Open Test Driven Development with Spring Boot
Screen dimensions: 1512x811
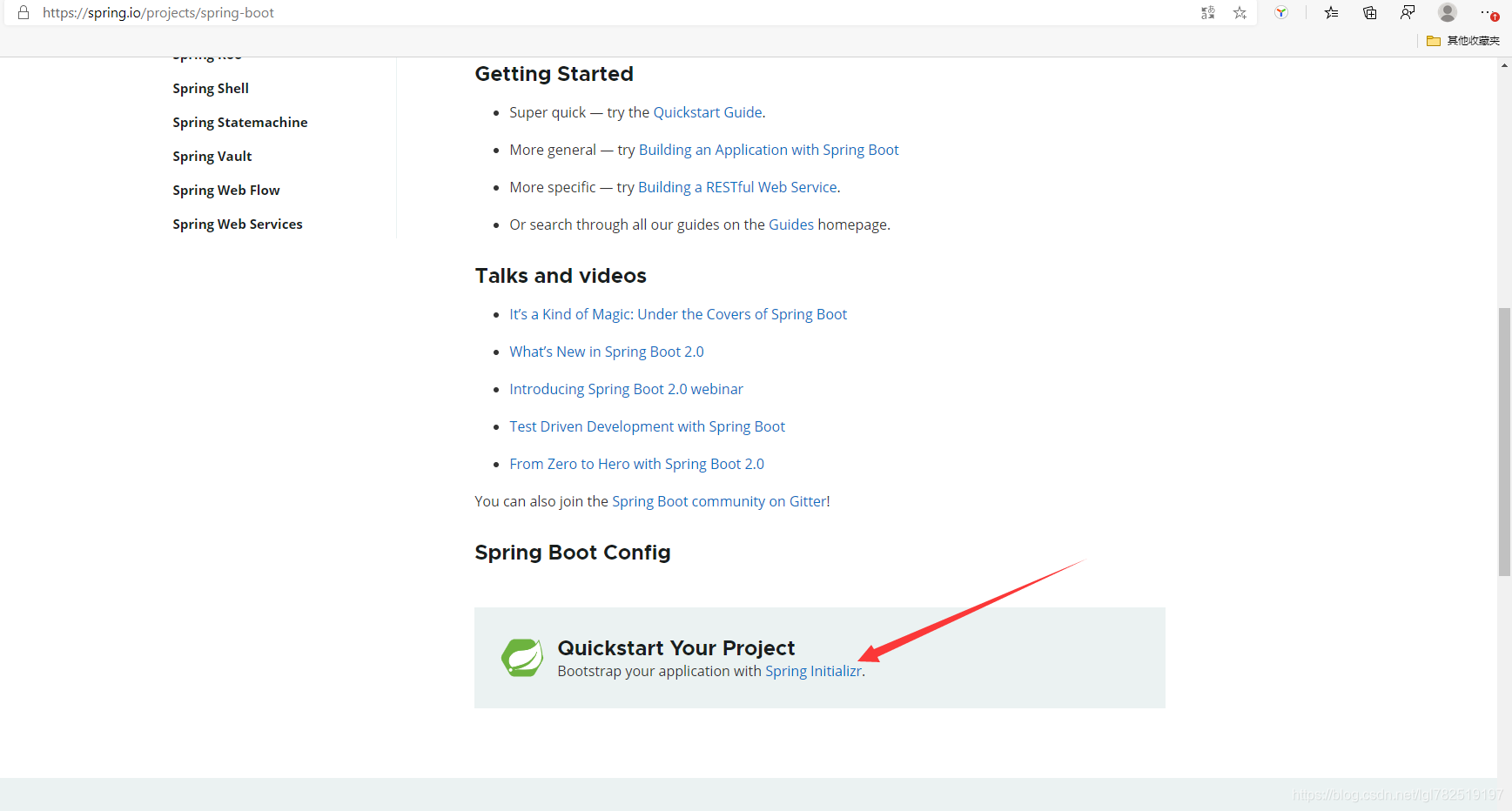pyautogui.click(x=648, y=426)
